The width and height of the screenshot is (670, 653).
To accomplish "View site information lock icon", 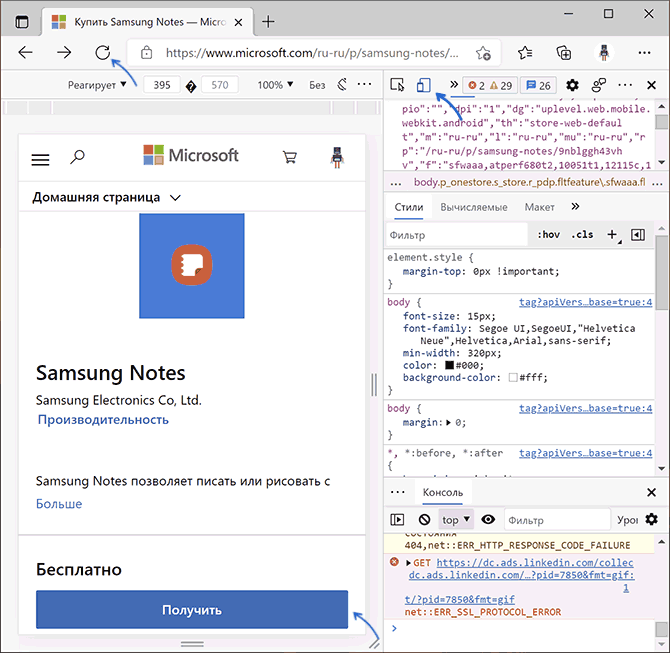I will [x=147, y=53].
